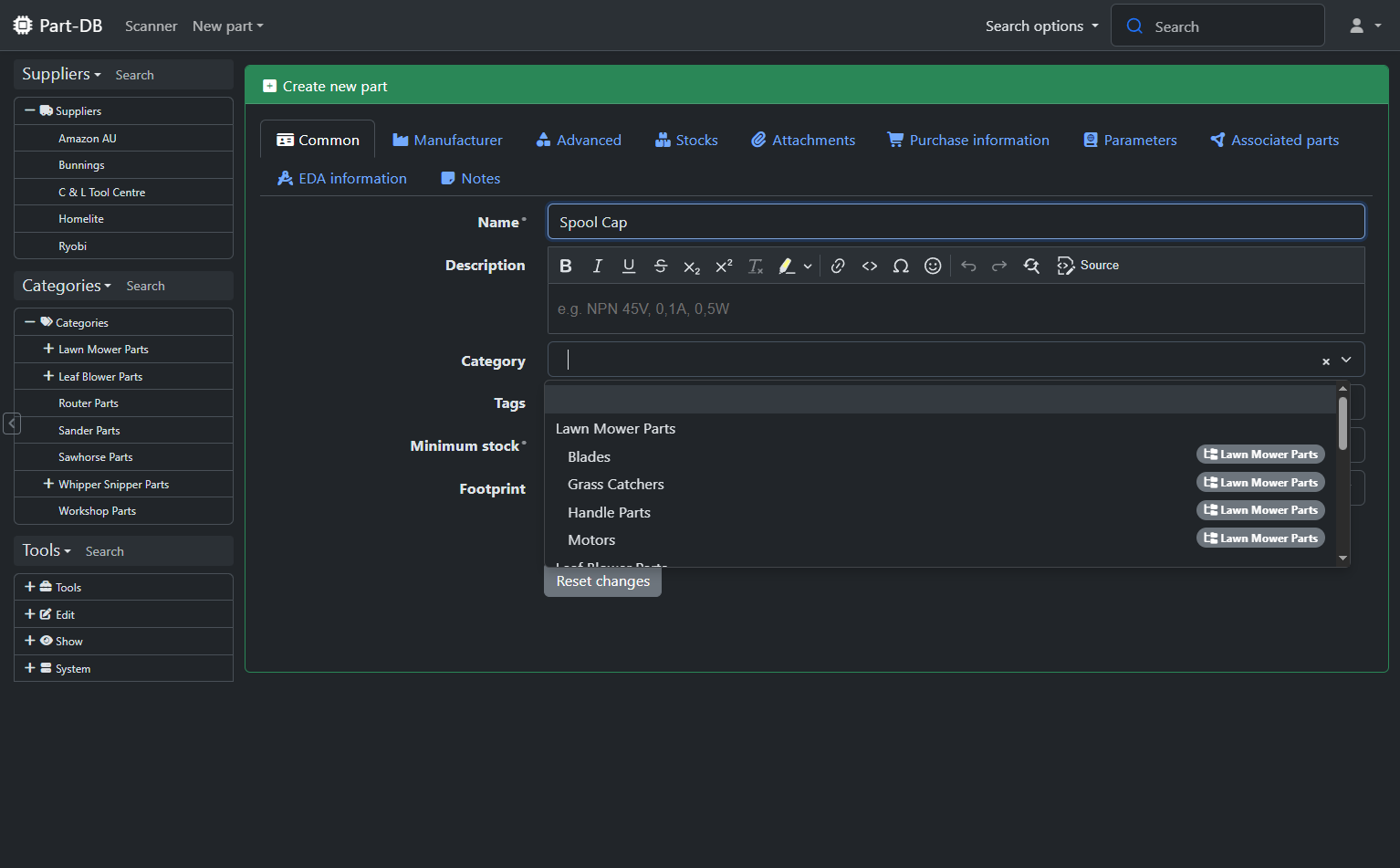1400x868 pixels.
Task: Open the Part-DB home logo
Action: click(57, 26)
